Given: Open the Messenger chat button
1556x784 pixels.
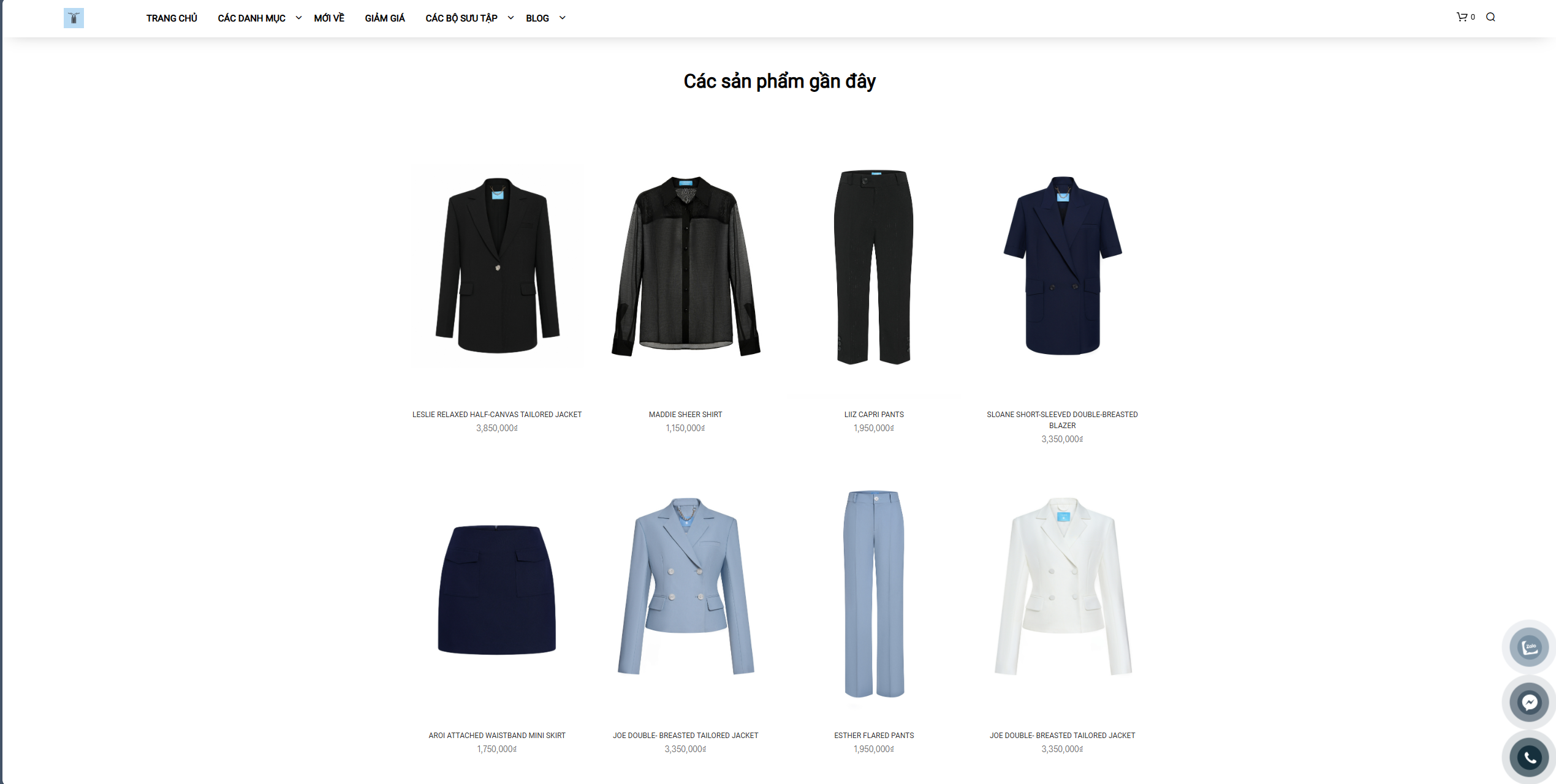Looking at the screenshot, I should (1529, 702).
